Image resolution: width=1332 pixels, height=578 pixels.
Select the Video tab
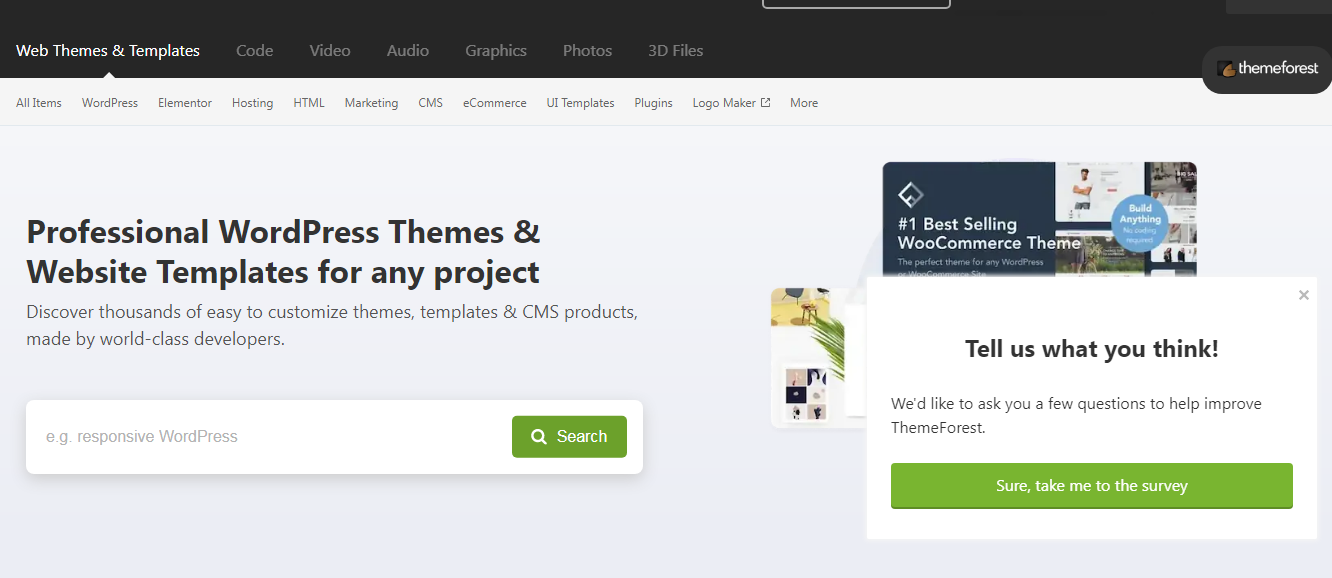pyautogui.click(x=329, y=51)
